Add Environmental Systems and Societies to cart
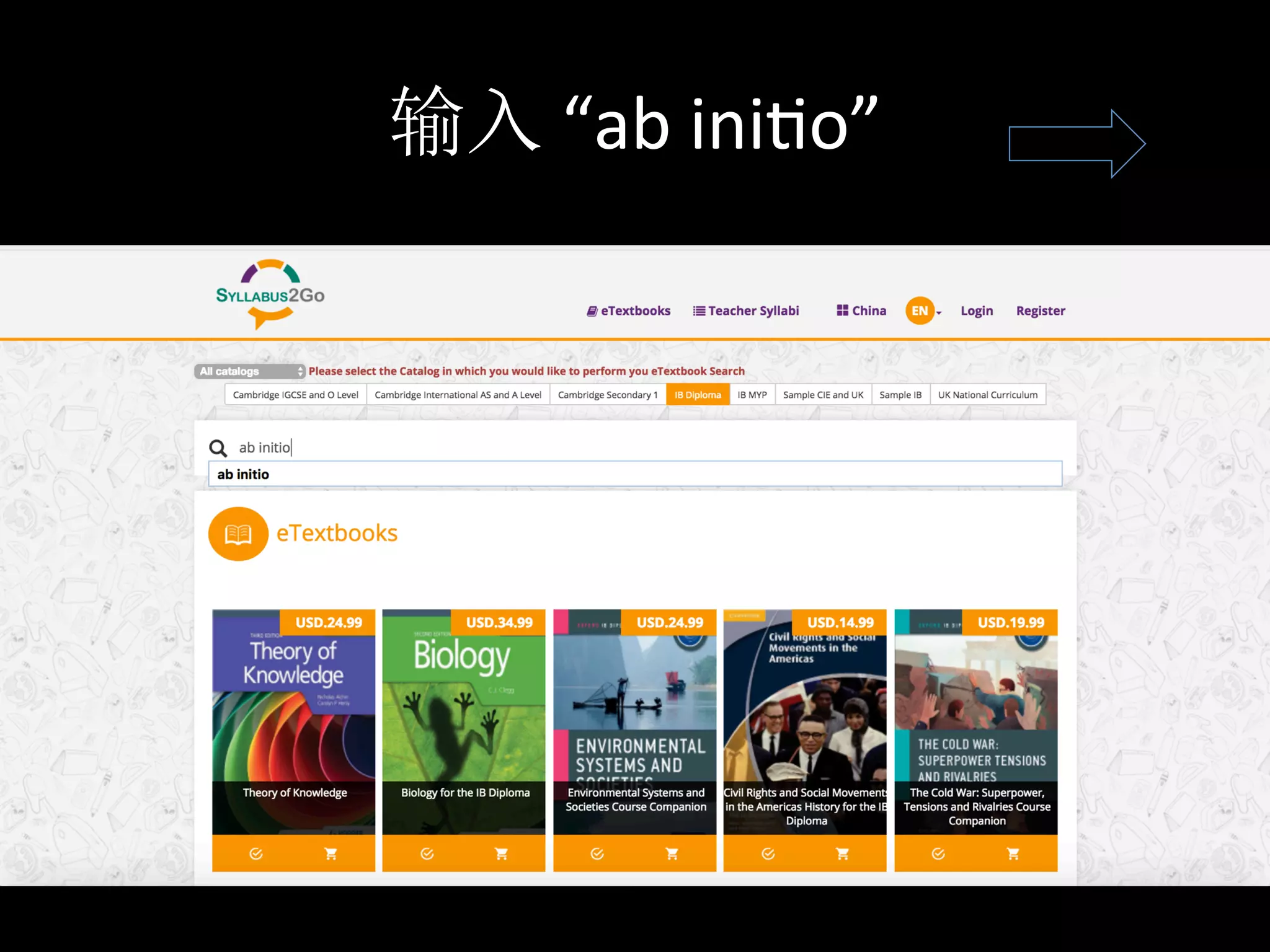Screen dimensions: 1270x952 672,854
